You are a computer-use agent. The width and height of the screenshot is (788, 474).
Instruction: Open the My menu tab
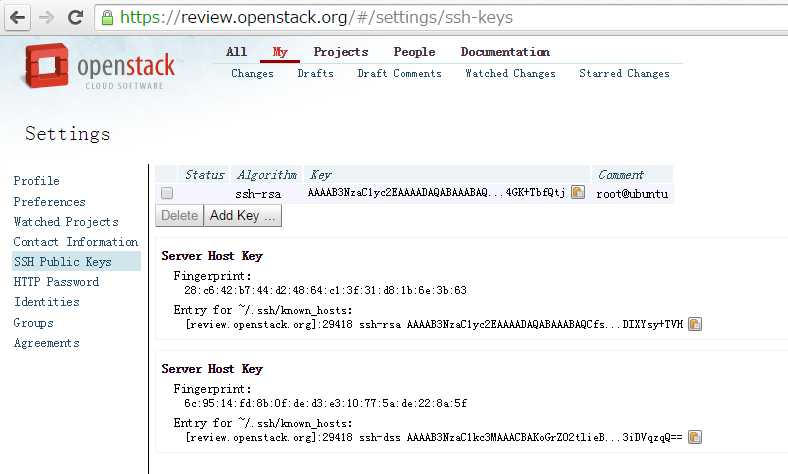click(280, 52)
